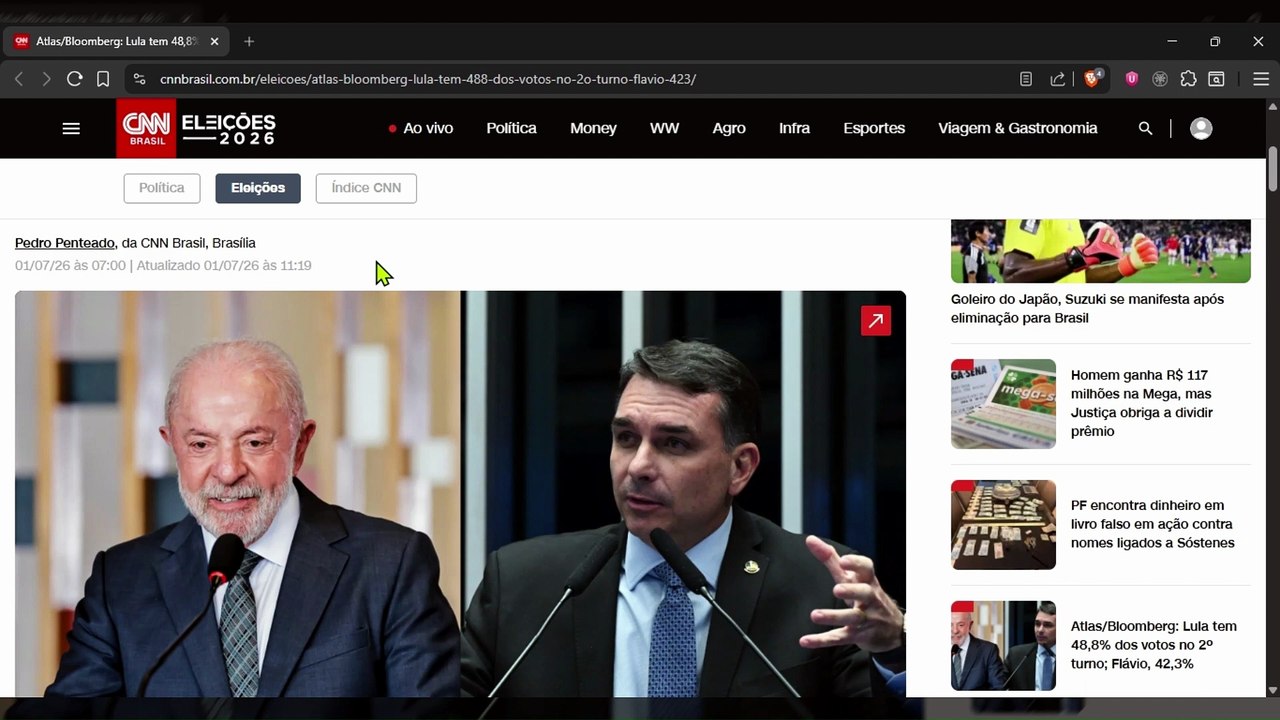Open the fake book money thumbnail
This screenshot has width=1280, height=720.
[x=1003, y=525]
